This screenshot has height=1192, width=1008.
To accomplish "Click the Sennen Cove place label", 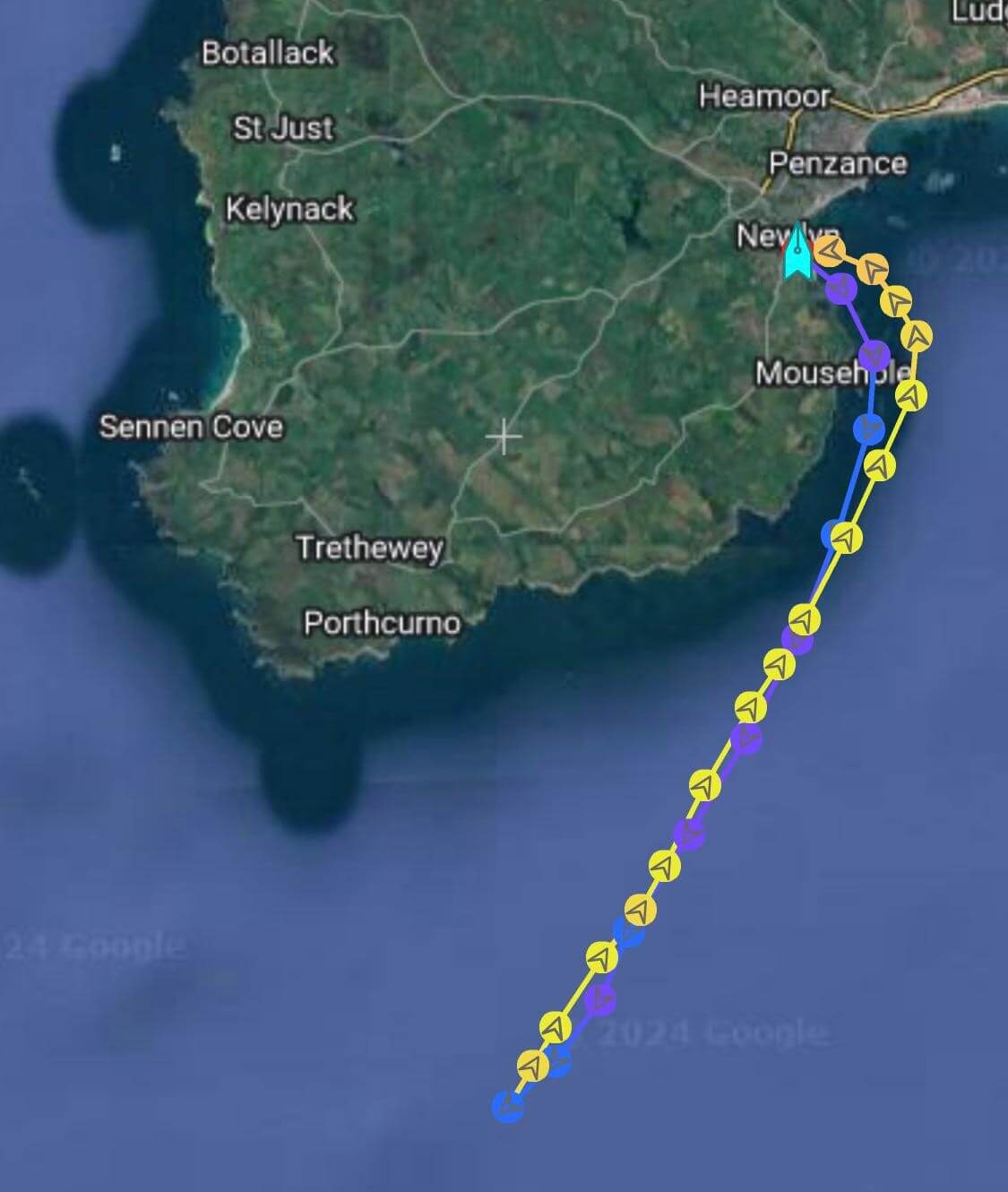I will 191,426.
